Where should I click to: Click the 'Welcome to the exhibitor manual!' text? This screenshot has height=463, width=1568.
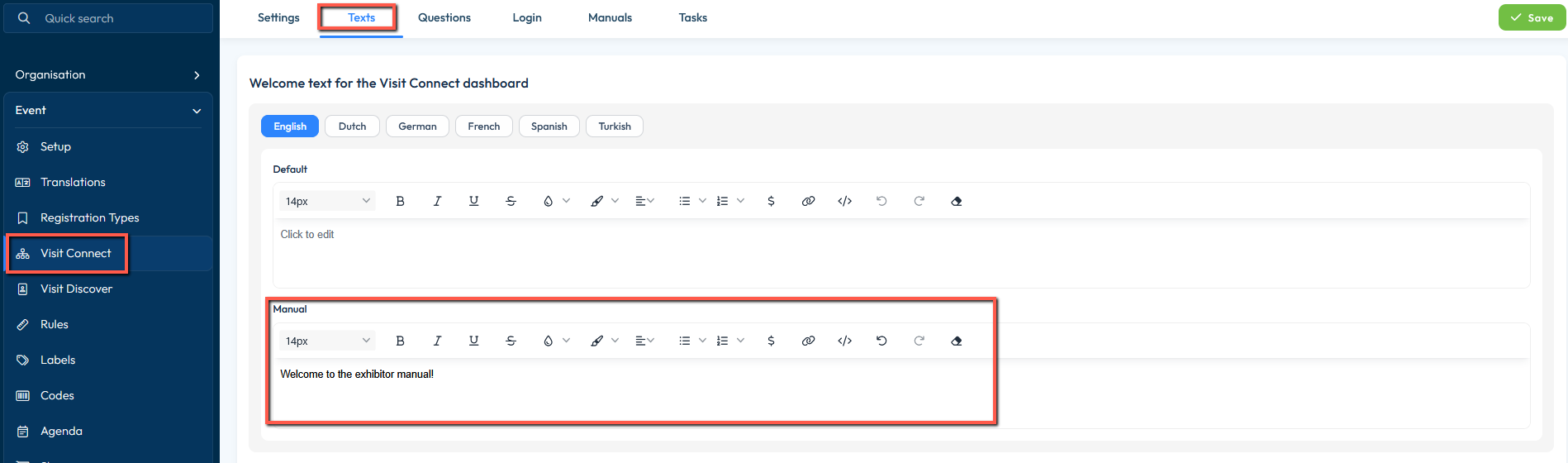357,374
